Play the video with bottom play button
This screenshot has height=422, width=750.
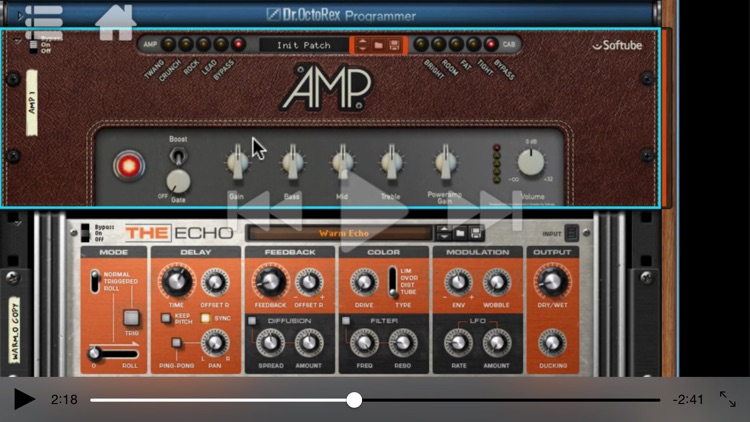tap(24, 399)
